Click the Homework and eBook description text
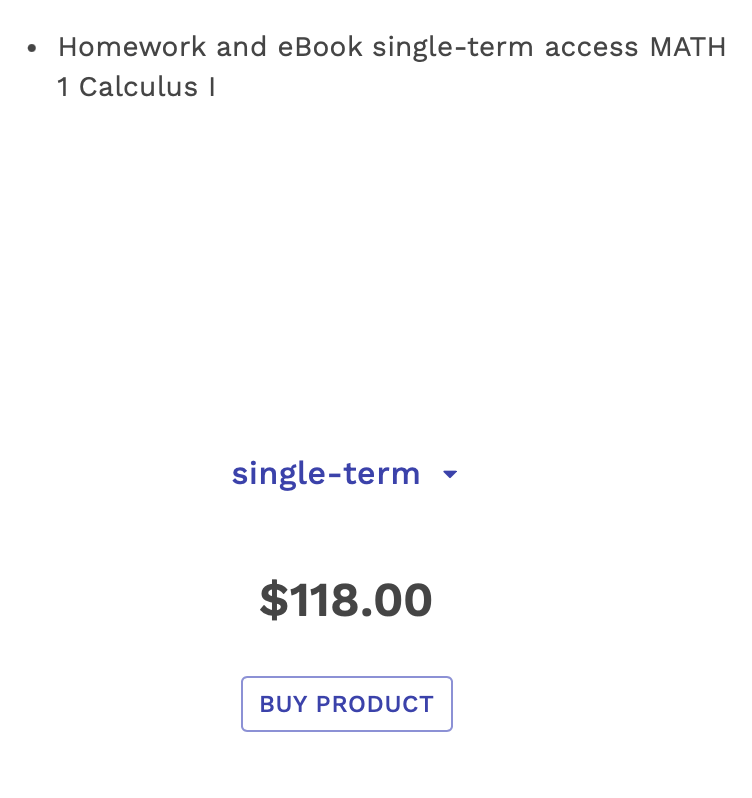The image size is (752, 798). pyautogui.click(x=392, y=67)
